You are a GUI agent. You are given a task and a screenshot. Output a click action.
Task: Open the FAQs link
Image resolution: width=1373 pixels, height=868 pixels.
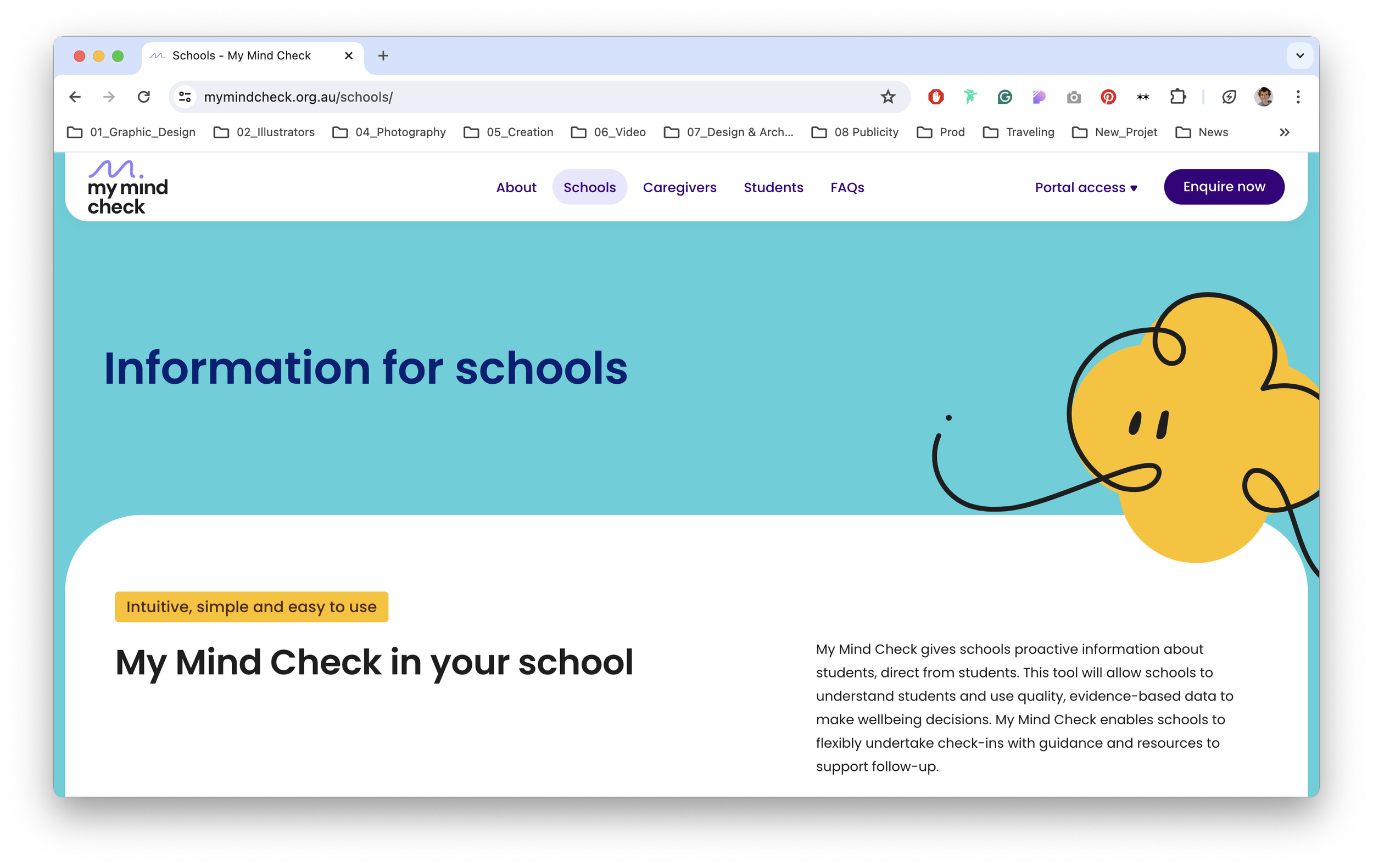847,188
